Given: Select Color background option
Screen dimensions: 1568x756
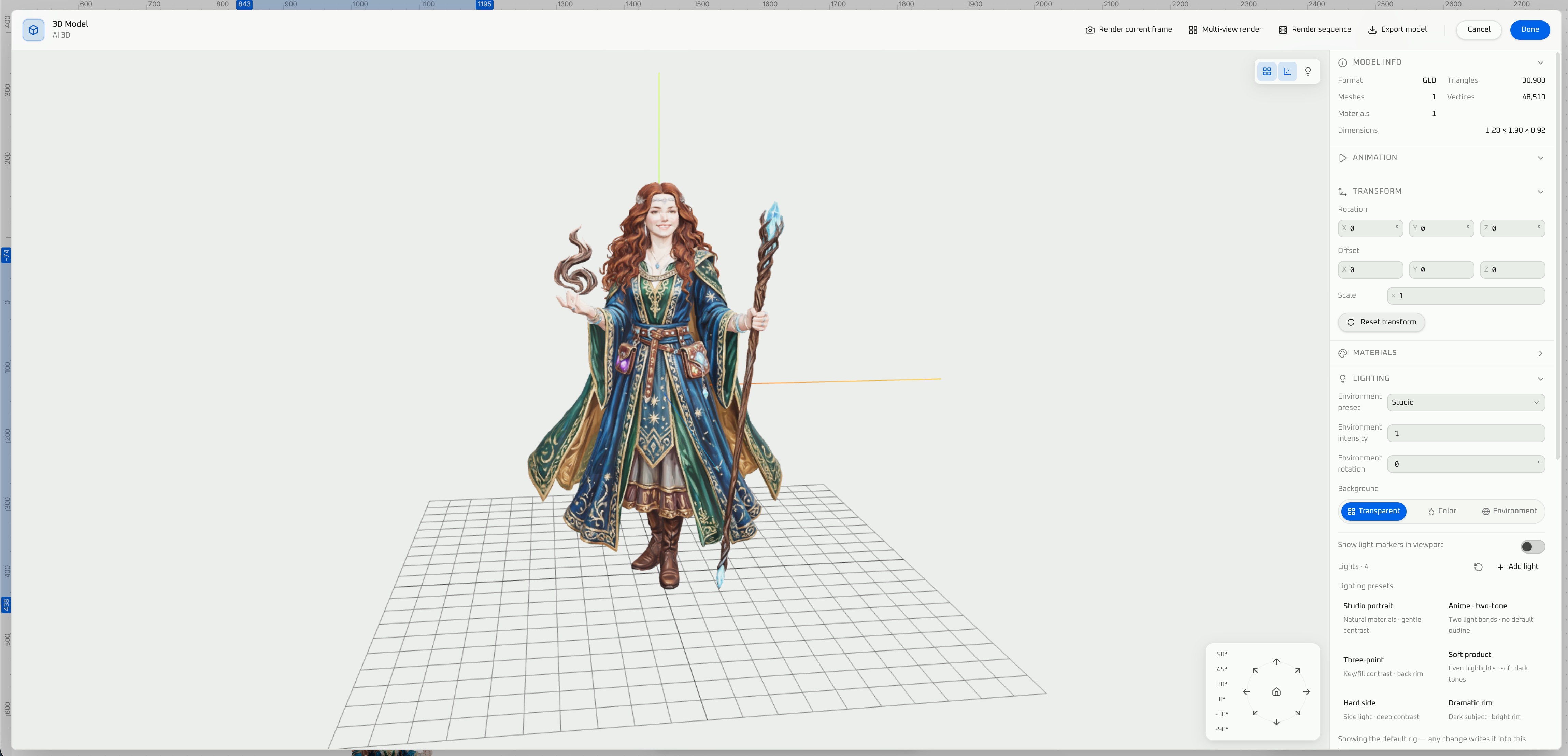Looking at the screenshot, I should point(1441,511).
